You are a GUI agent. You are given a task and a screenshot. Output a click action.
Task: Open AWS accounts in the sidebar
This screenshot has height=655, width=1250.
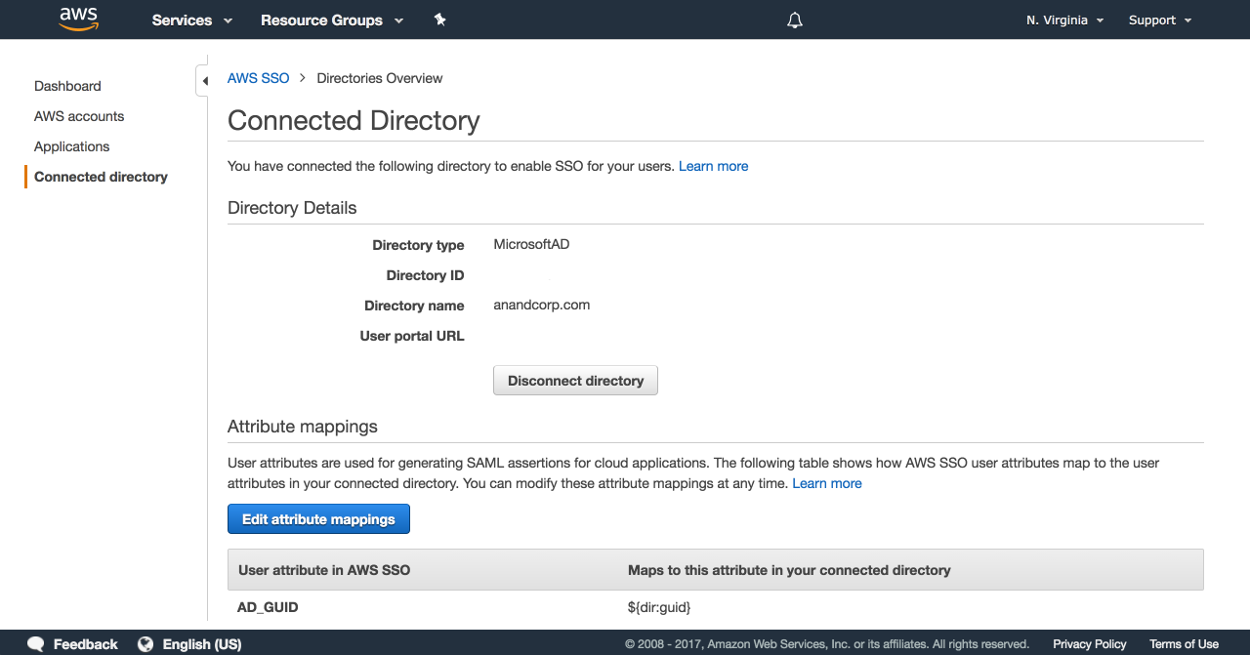(x=79, y=116)
